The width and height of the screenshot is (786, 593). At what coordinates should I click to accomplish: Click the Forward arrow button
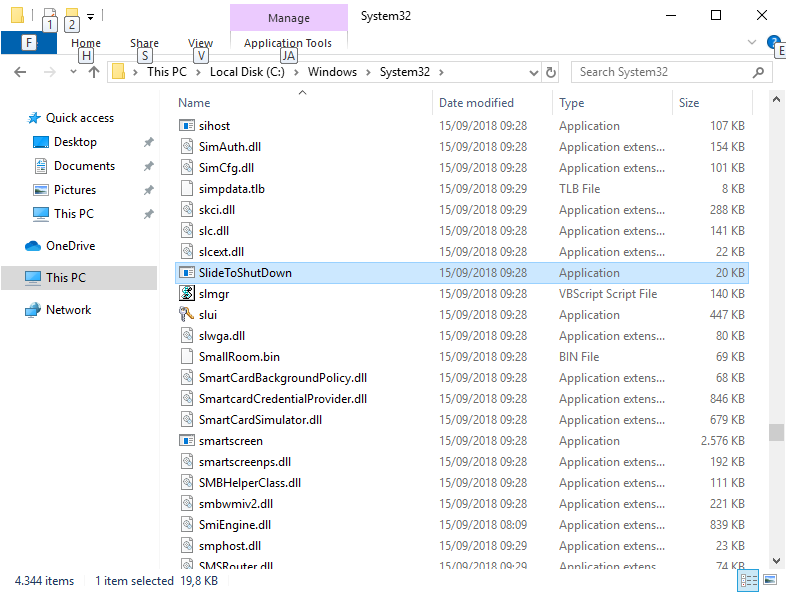pyautogui.click(x=49, y=72)
